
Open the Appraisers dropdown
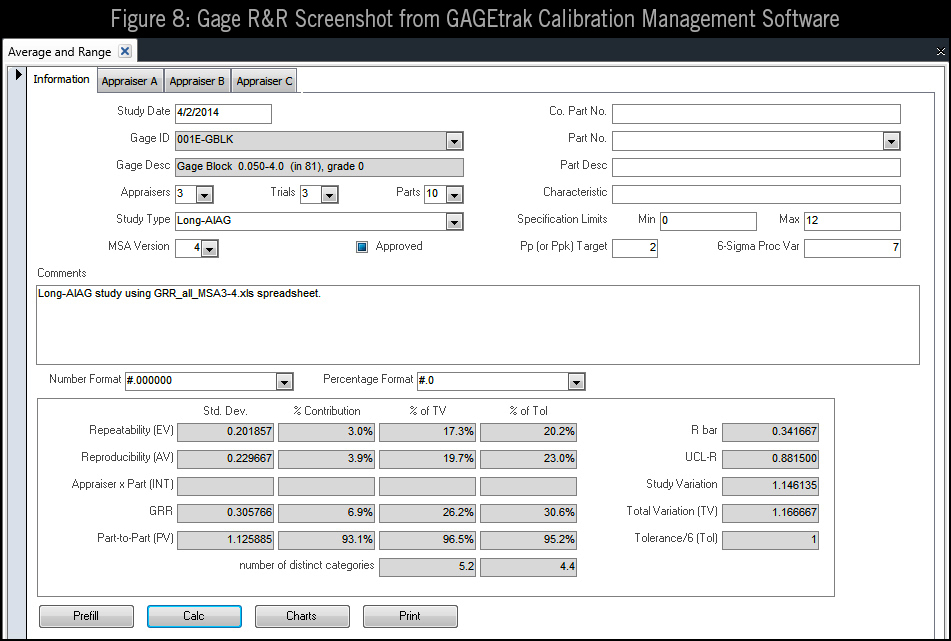pyautogui.click(x=204, y=194)
